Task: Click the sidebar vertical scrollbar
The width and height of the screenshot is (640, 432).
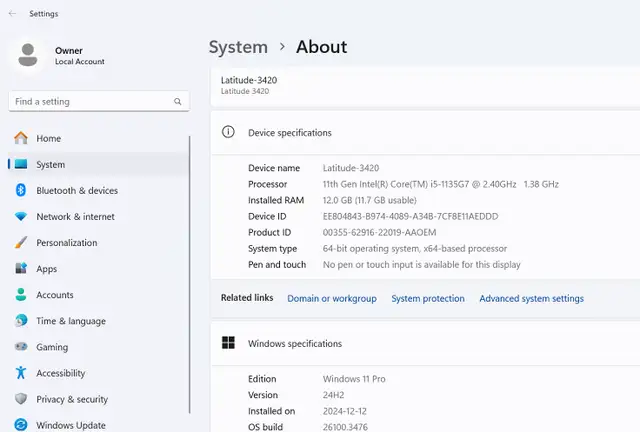Action: [189, 274]
